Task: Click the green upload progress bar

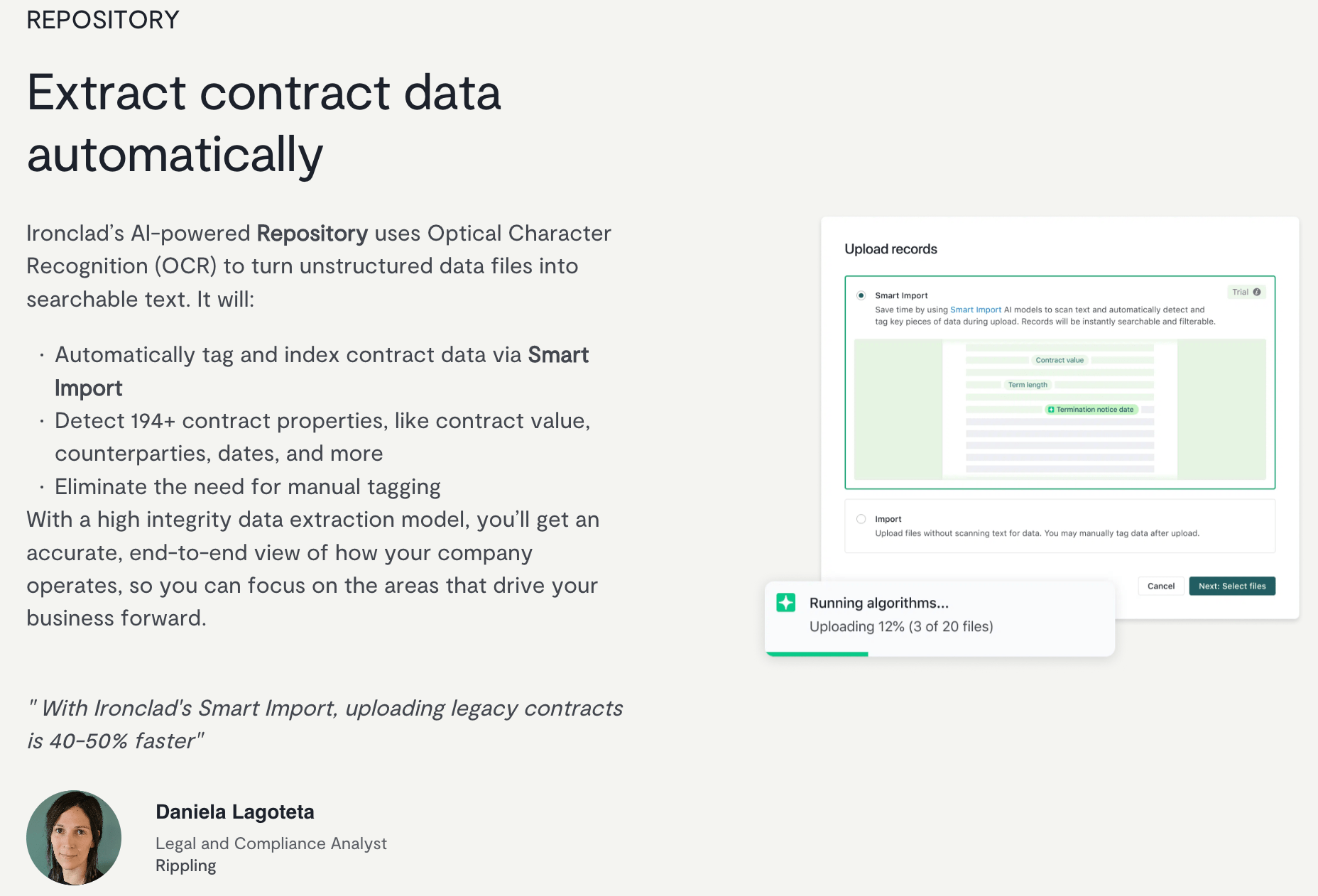Action: tap(817, 653)
